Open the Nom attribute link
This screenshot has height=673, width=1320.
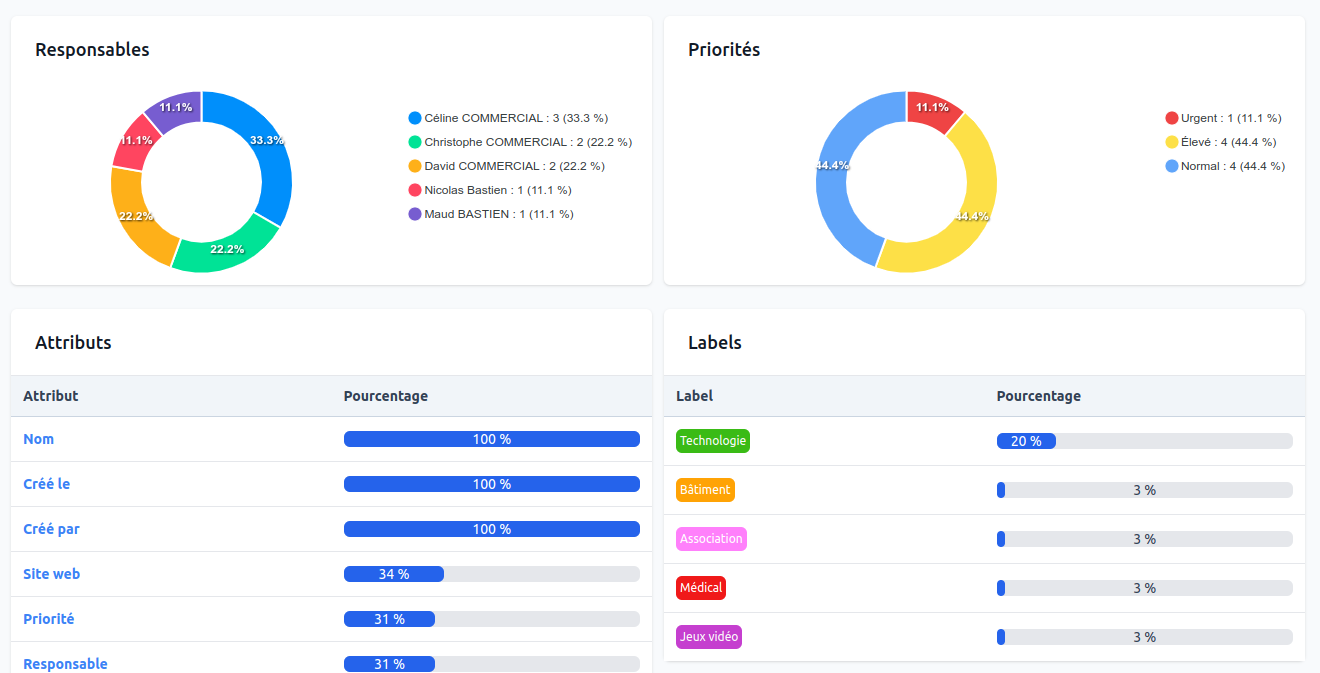(x=39, y=439)
